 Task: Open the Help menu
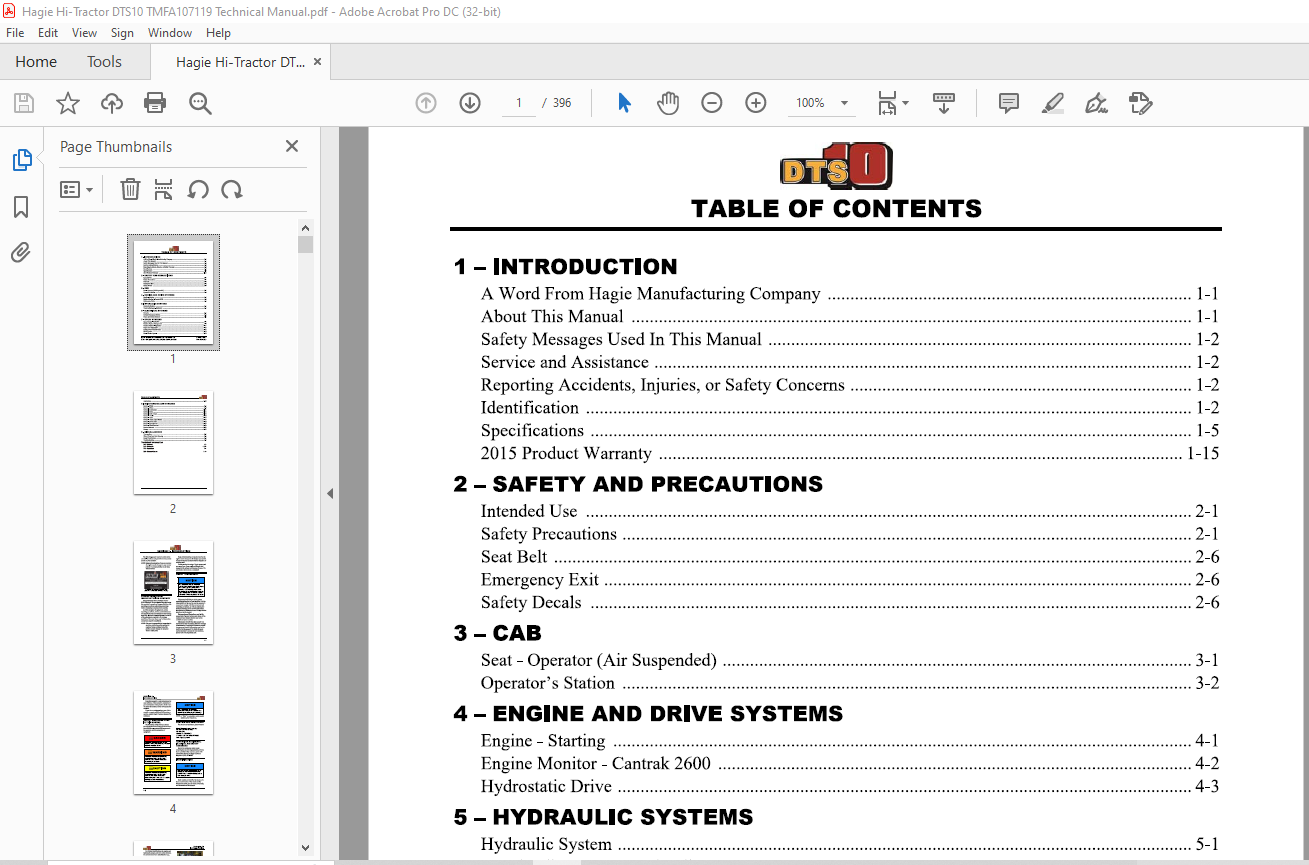tap(218, 33)
